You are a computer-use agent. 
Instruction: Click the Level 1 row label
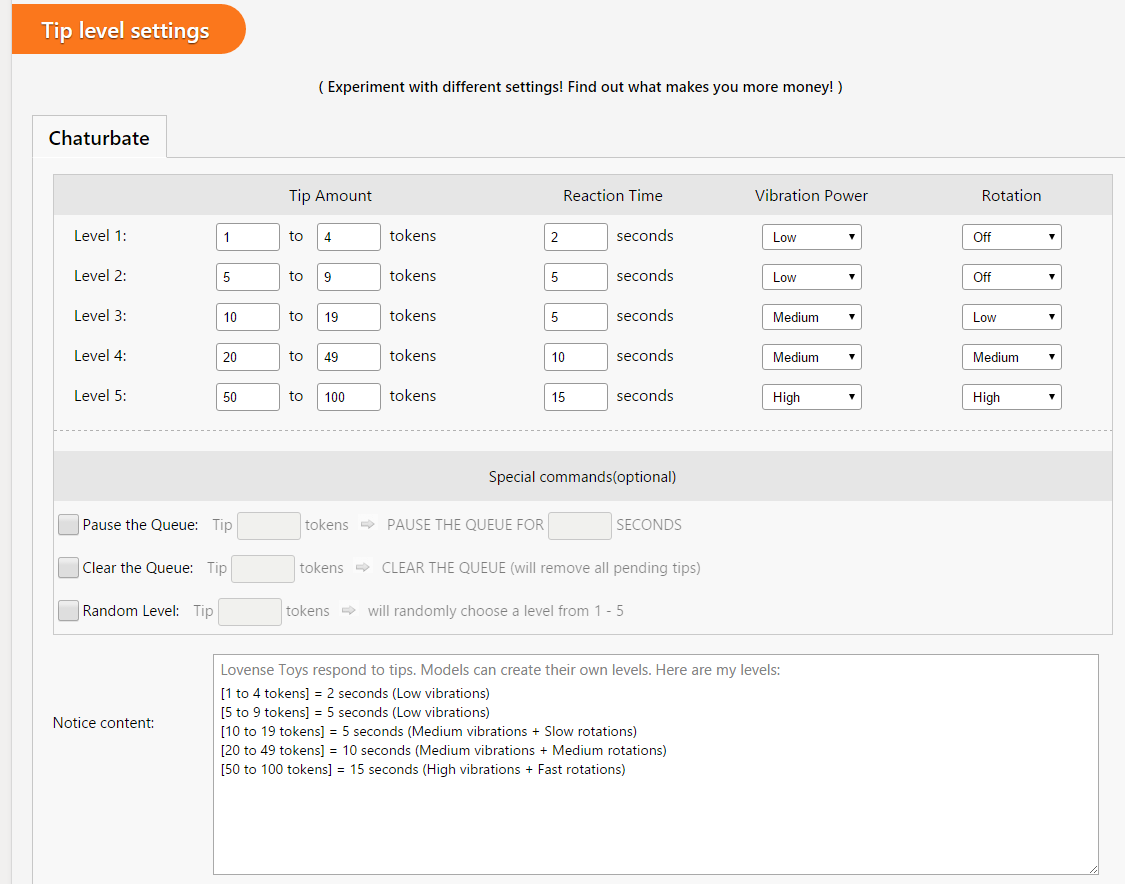point(100,235)
